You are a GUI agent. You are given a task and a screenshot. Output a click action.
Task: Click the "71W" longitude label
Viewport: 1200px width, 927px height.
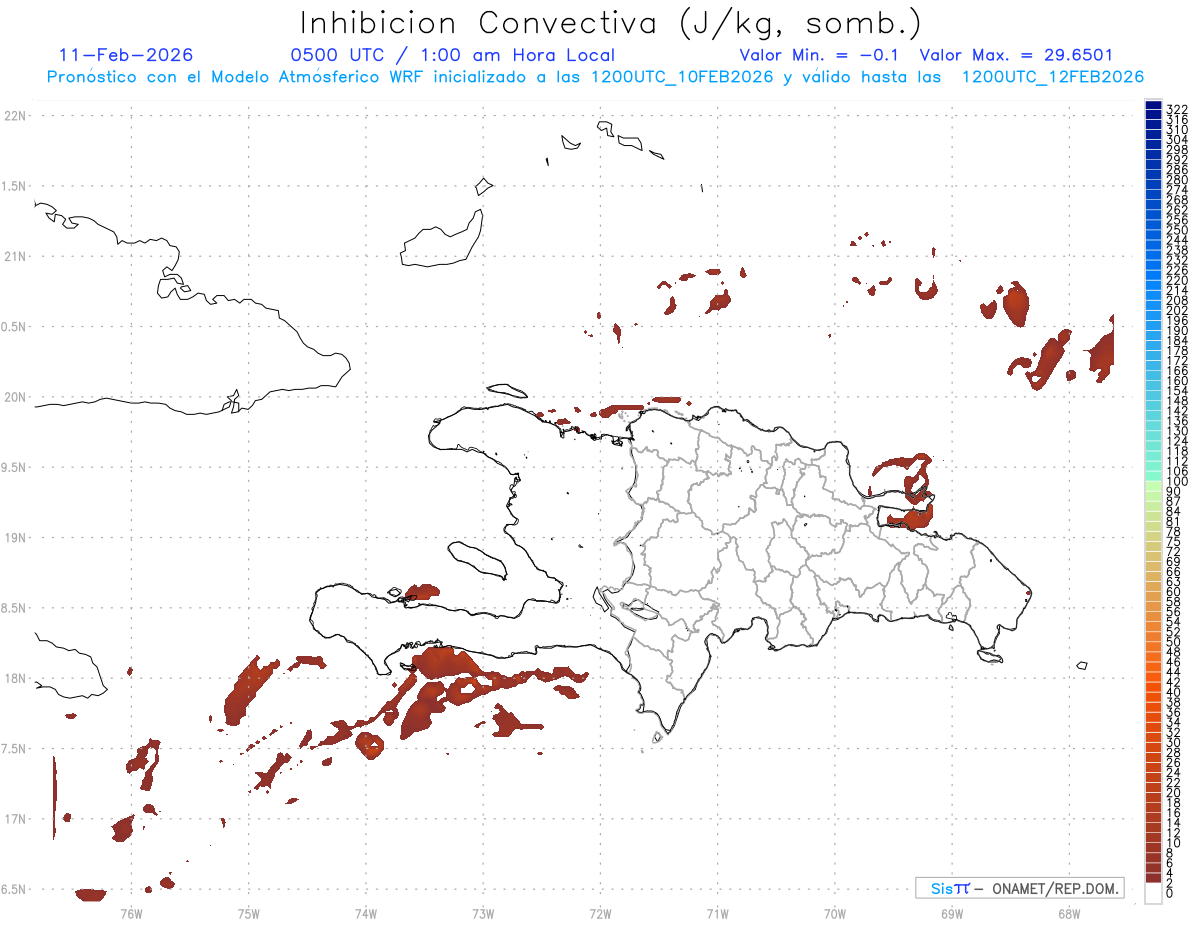click(x=717, y=913)
